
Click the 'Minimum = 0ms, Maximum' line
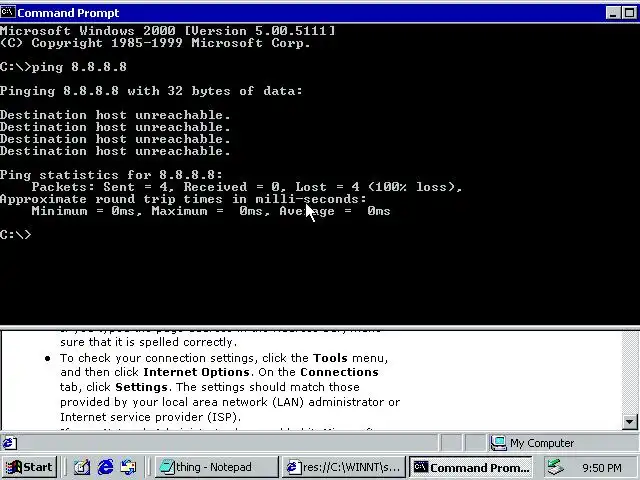(x=211, y=211)
